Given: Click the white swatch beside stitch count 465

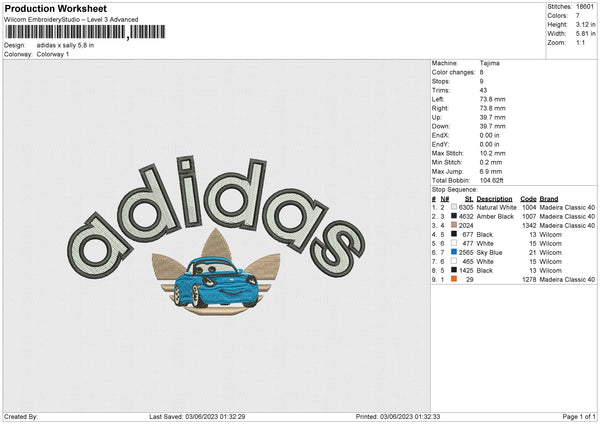Looking at the screenshot, I should pyautogui.click(x=454, y=261).
